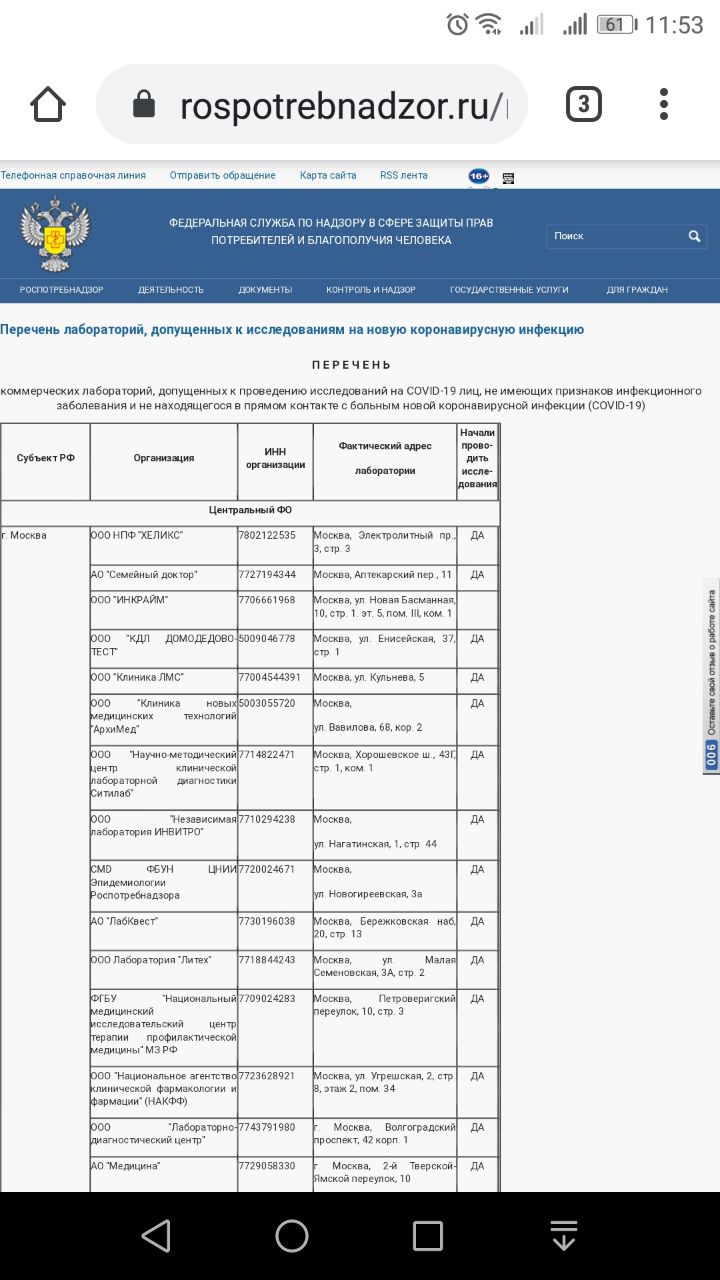Select ООО "ИНКРАЙМ" cell
The image size is (720, 1280).
pos(164,609)
